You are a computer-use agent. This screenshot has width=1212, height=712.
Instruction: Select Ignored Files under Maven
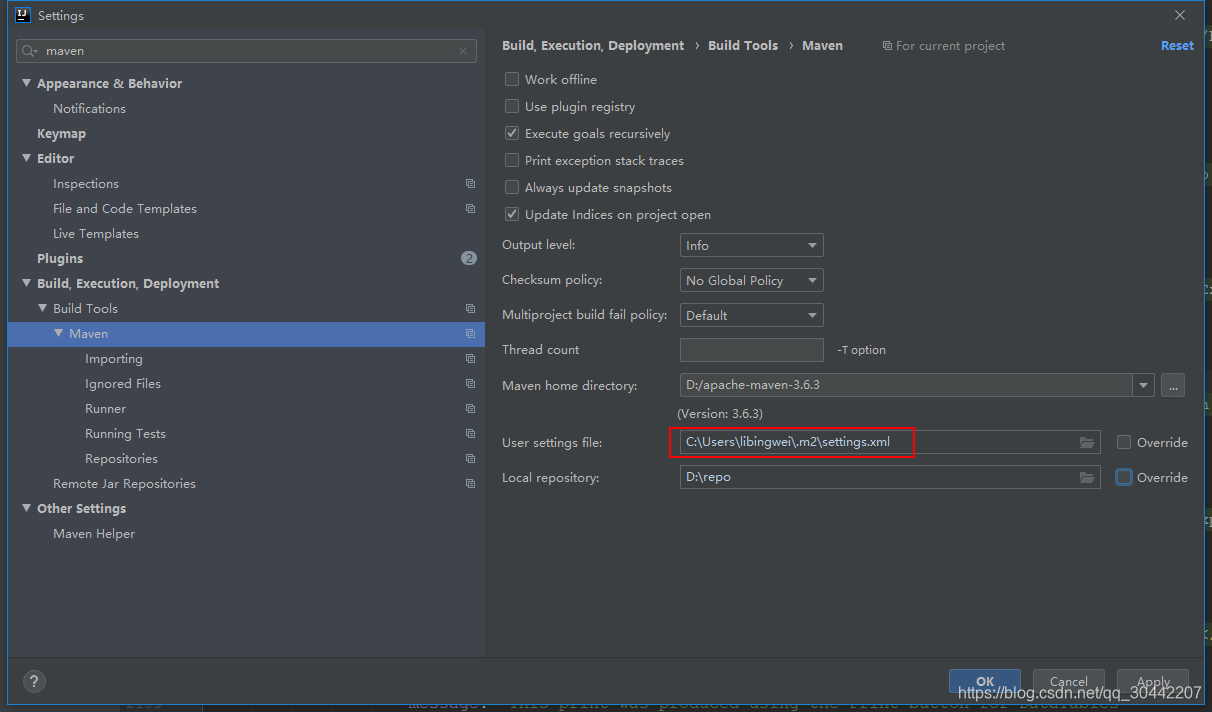click(x=123, y=384)
